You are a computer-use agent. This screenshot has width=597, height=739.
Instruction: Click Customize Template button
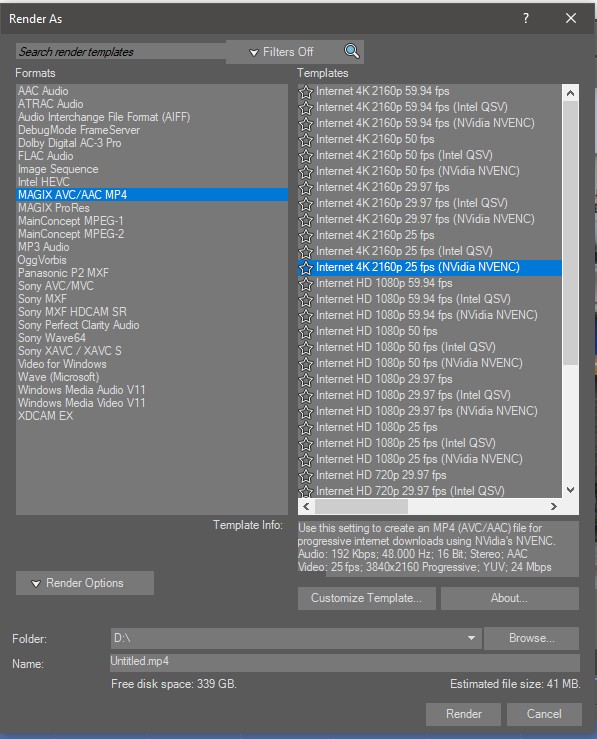(x=367, y=598)
